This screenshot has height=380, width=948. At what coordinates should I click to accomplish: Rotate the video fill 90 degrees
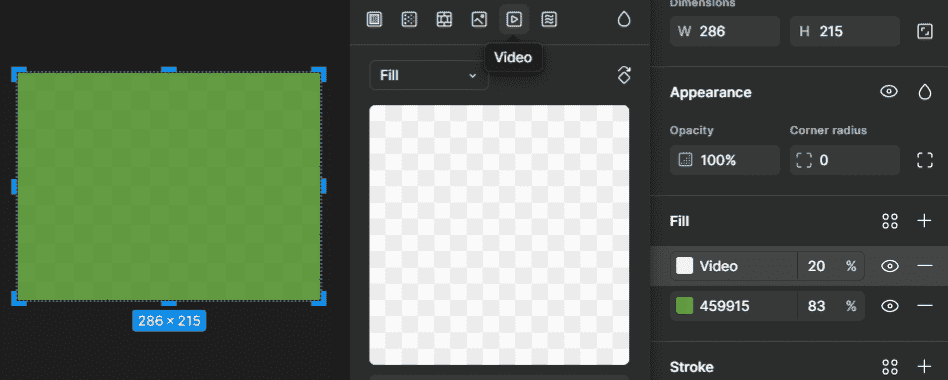pyautogui.click(x=624, y=76)
